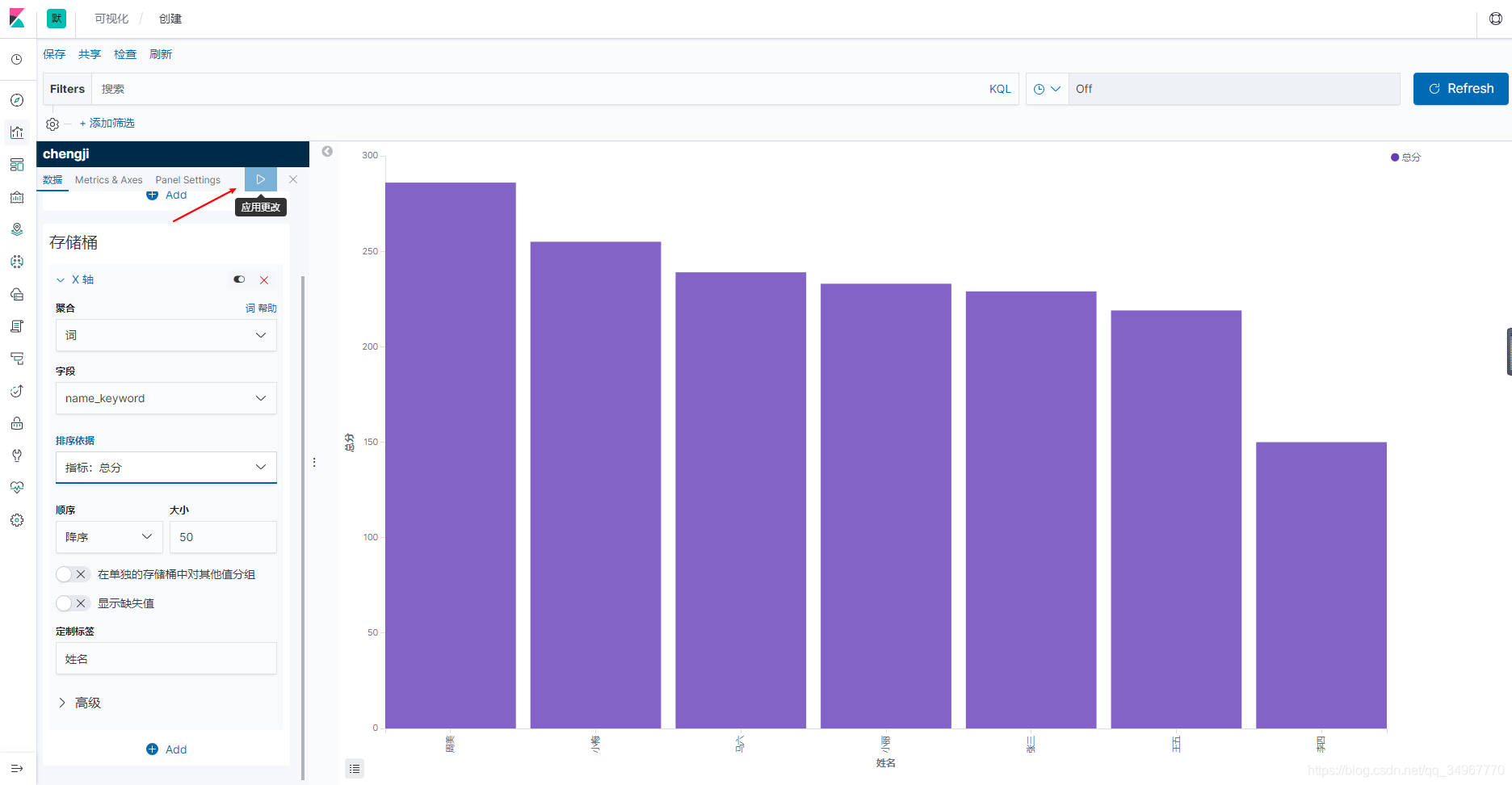Open the name_keyword field dropdown
The height and width of the screenshot is (785, 1512).
coord(166,398)
